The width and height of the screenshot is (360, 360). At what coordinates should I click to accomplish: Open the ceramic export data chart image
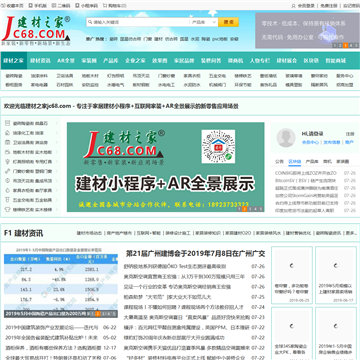(x=61, y=282)
